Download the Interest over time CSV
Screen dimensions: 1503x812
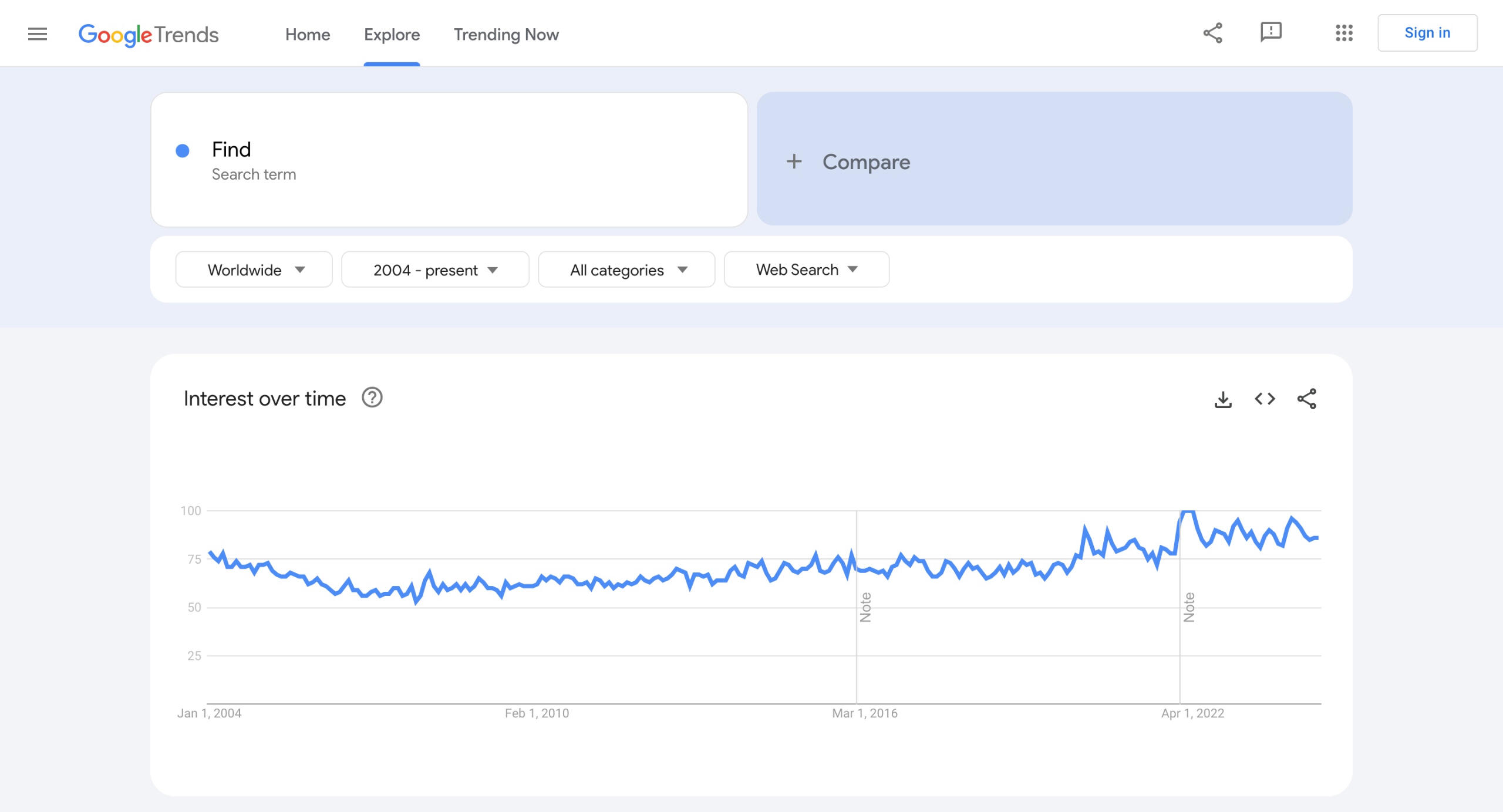coord(1223,399)
